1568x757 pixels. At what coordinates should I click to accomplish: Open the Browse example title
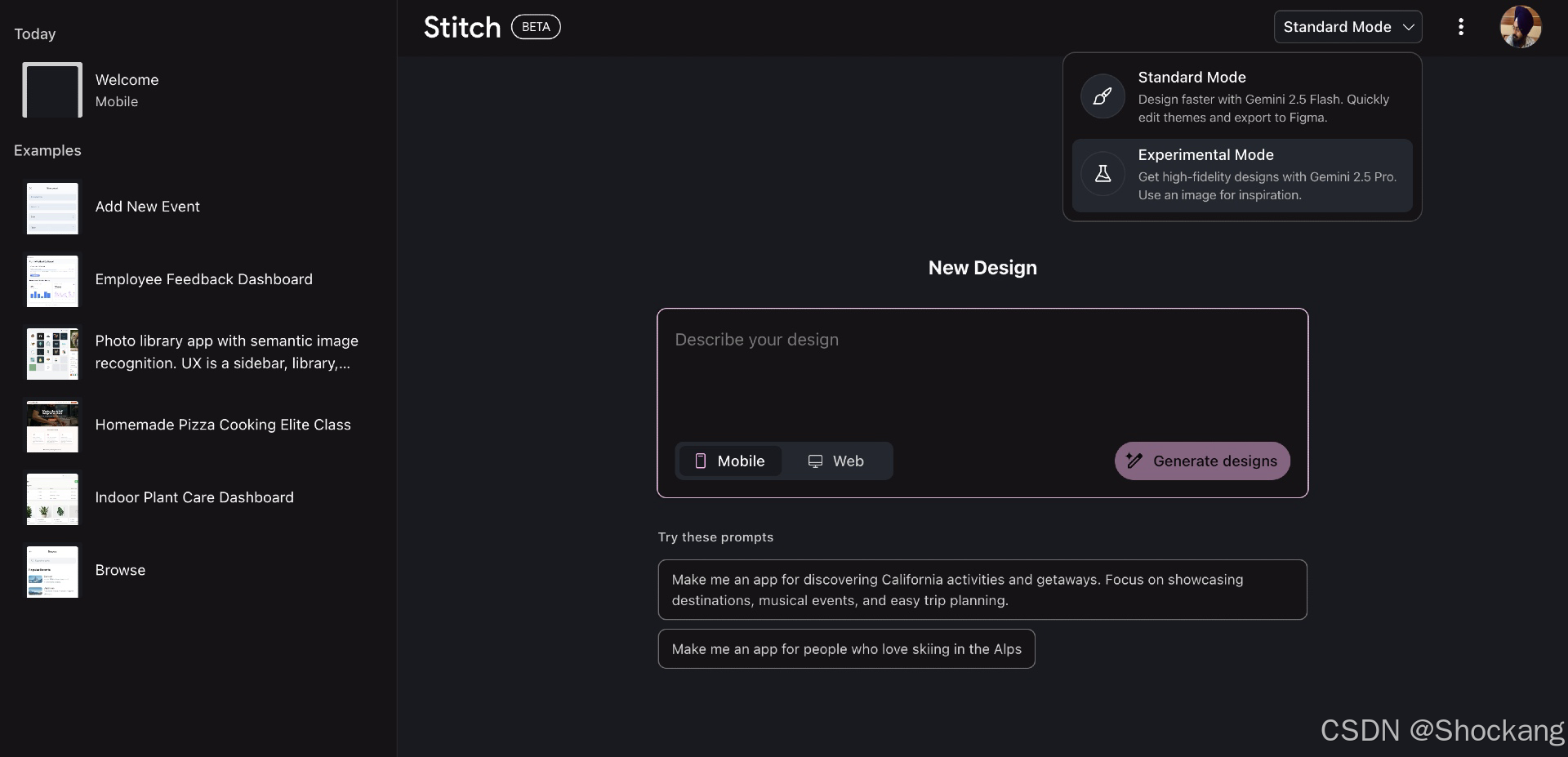point(120,570)
